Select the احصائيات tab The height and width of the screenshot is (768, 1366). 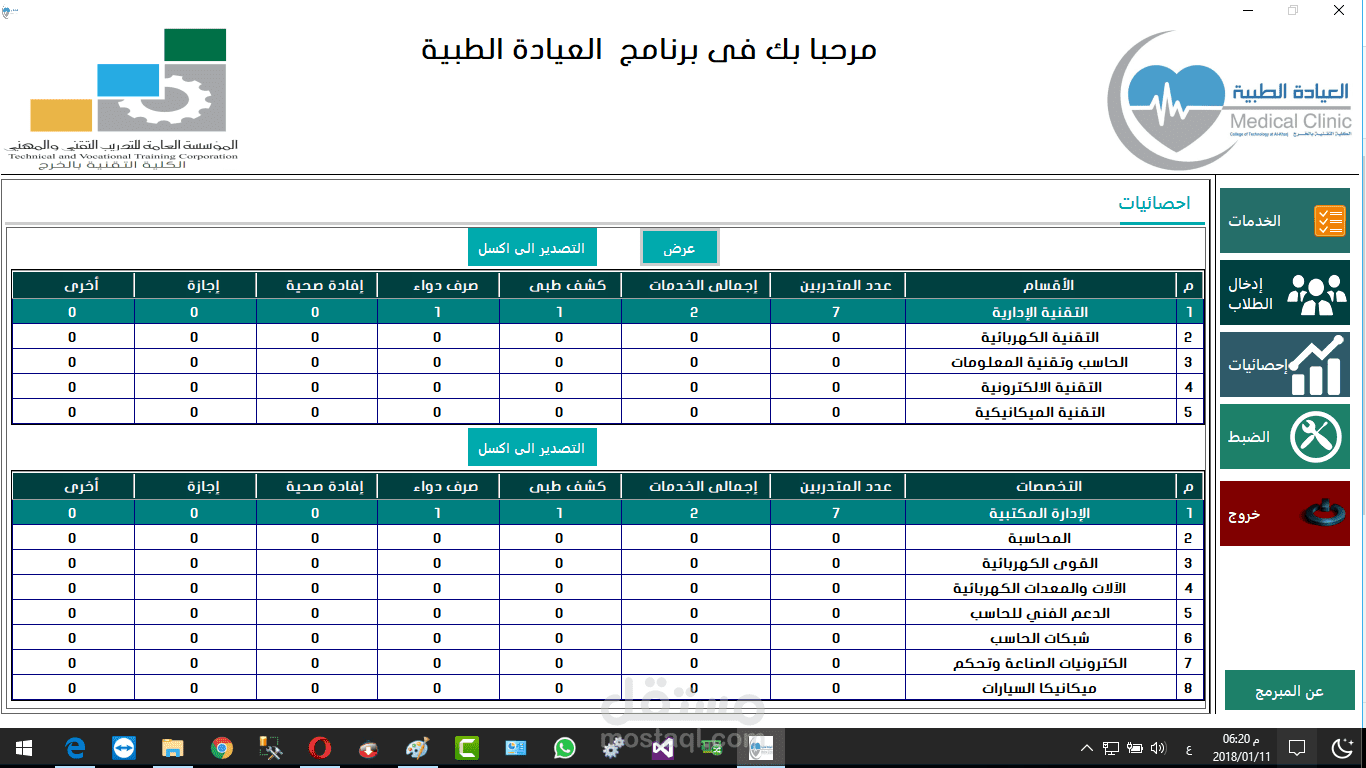point(1155,203)
